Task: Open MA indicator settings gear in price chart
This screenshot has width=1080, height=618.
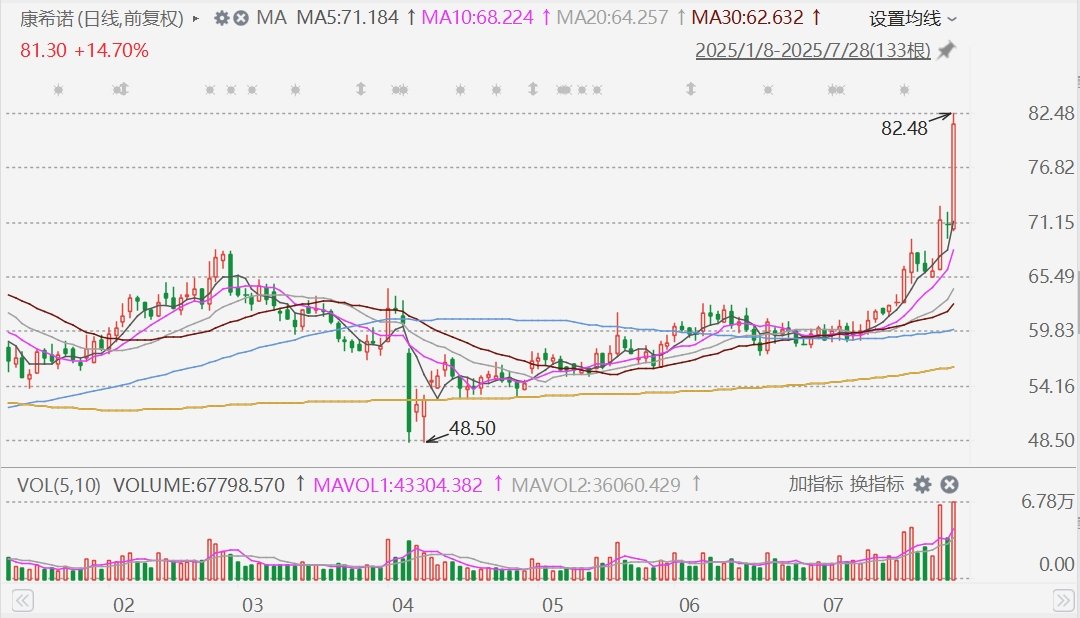Action: pyautogui.click(x=221, y=18)
